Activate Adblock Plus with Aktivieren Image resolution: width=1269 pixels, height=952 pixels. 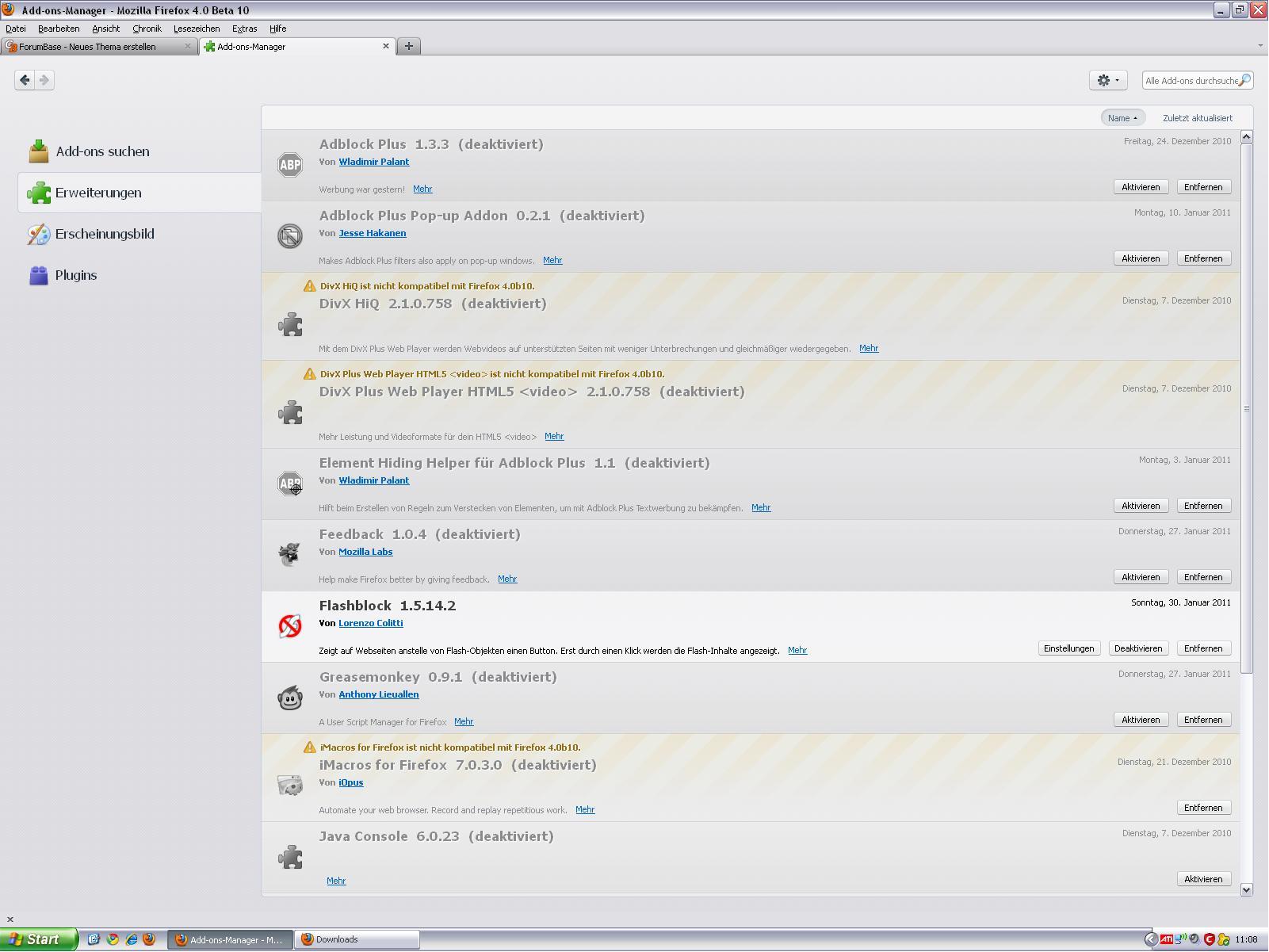pos(1141,187)
